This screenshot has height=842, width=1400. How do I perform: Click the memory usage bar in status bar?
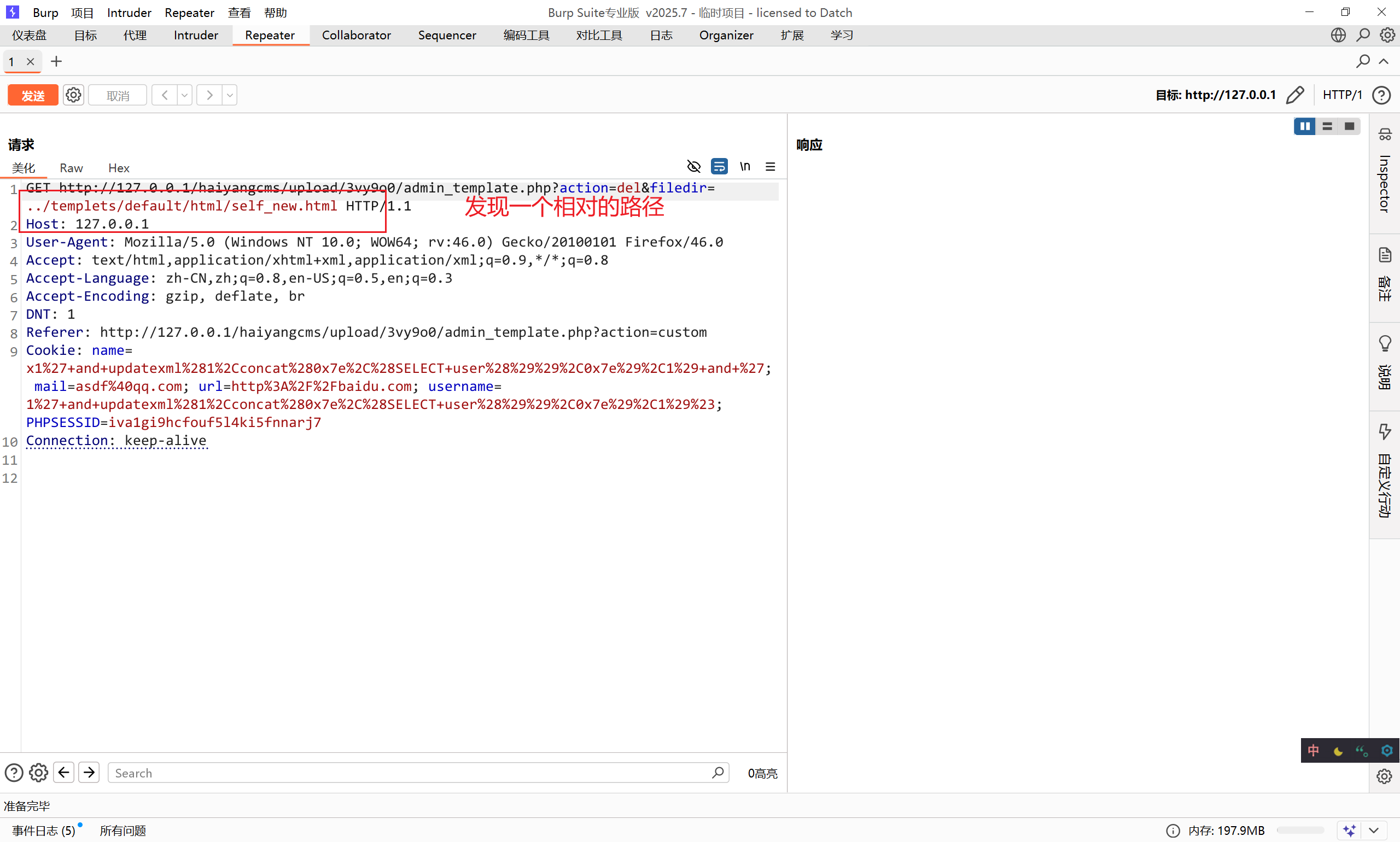click(x=1299, y=830)
